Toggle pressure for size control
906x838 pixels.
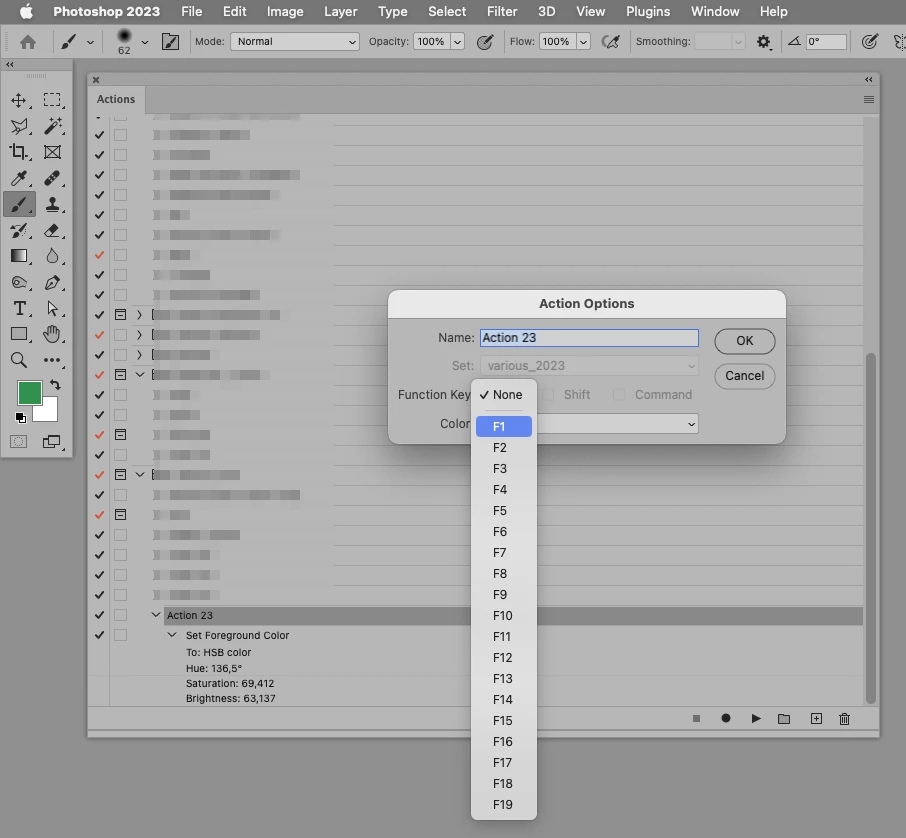point(870,42)
